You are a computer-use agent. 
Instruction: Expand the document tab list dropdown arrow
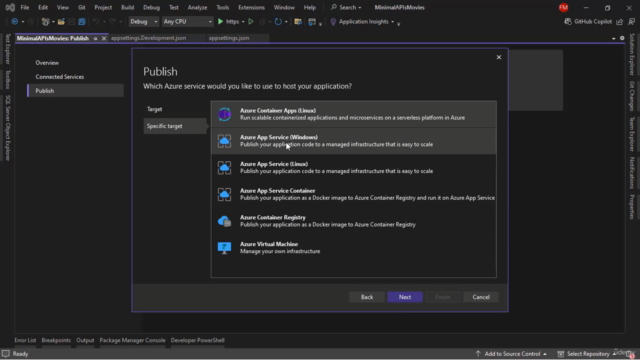coord(613,38)
